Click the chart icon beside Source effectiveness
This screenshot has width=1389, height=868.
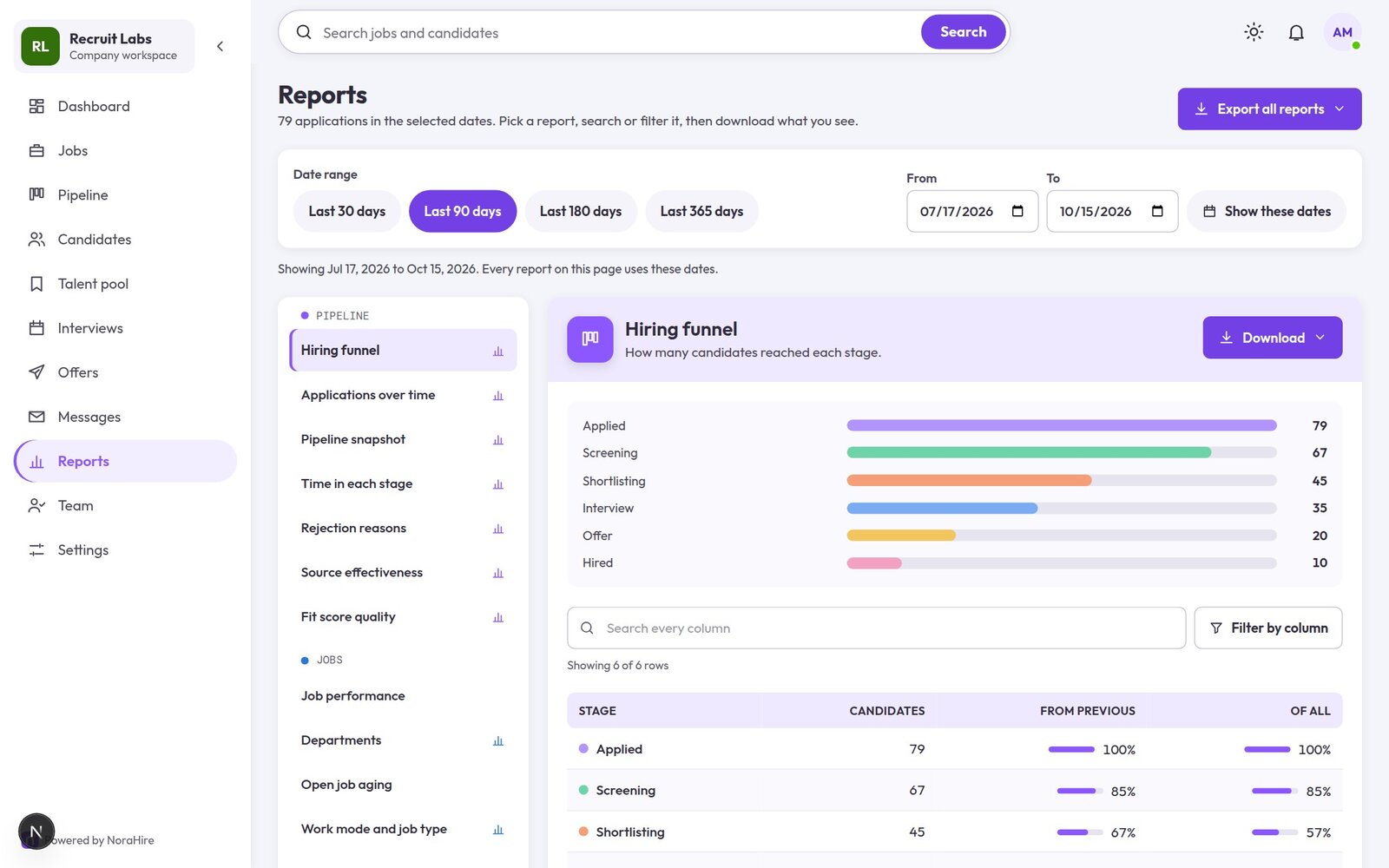[x=498, y=573]
